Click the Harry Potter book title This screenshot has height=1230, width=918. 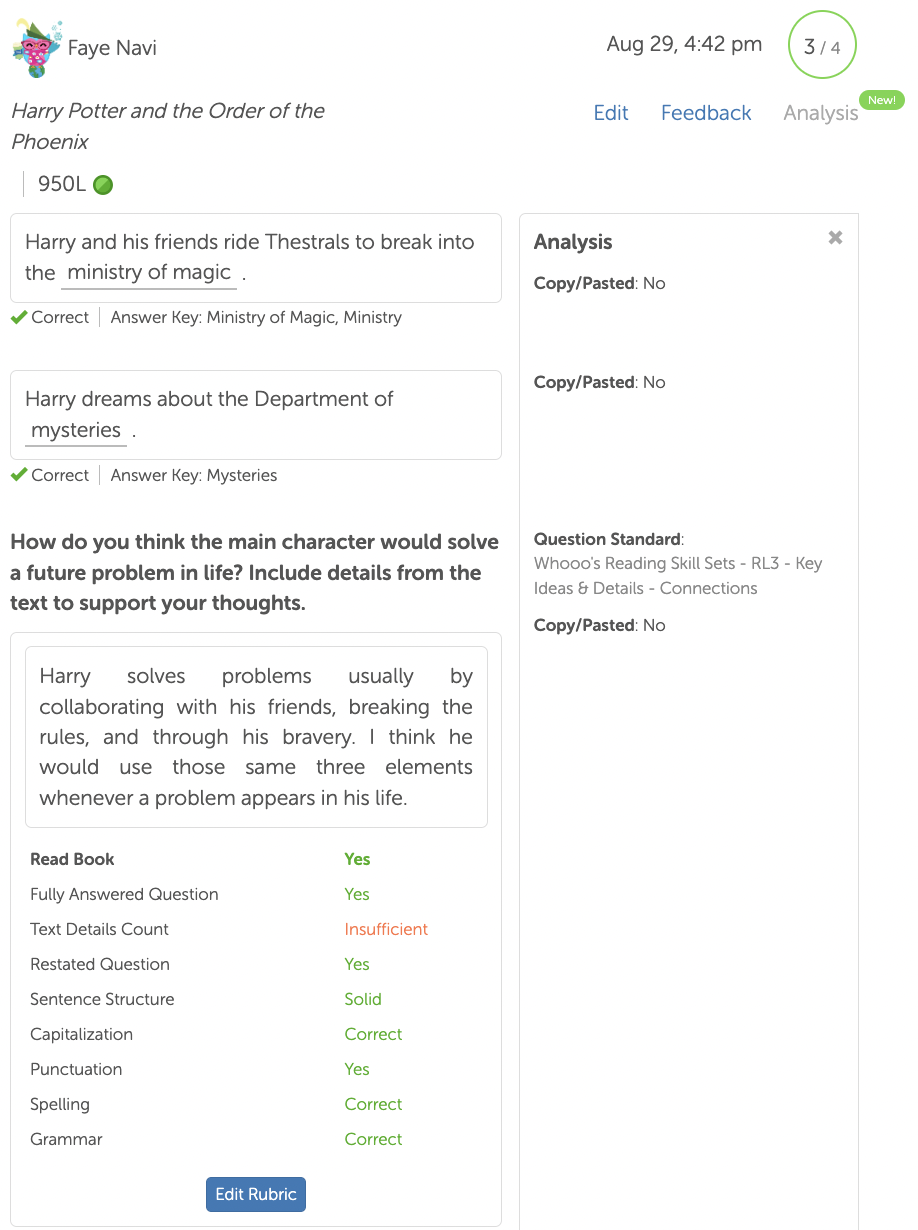[x=168, y=126]
